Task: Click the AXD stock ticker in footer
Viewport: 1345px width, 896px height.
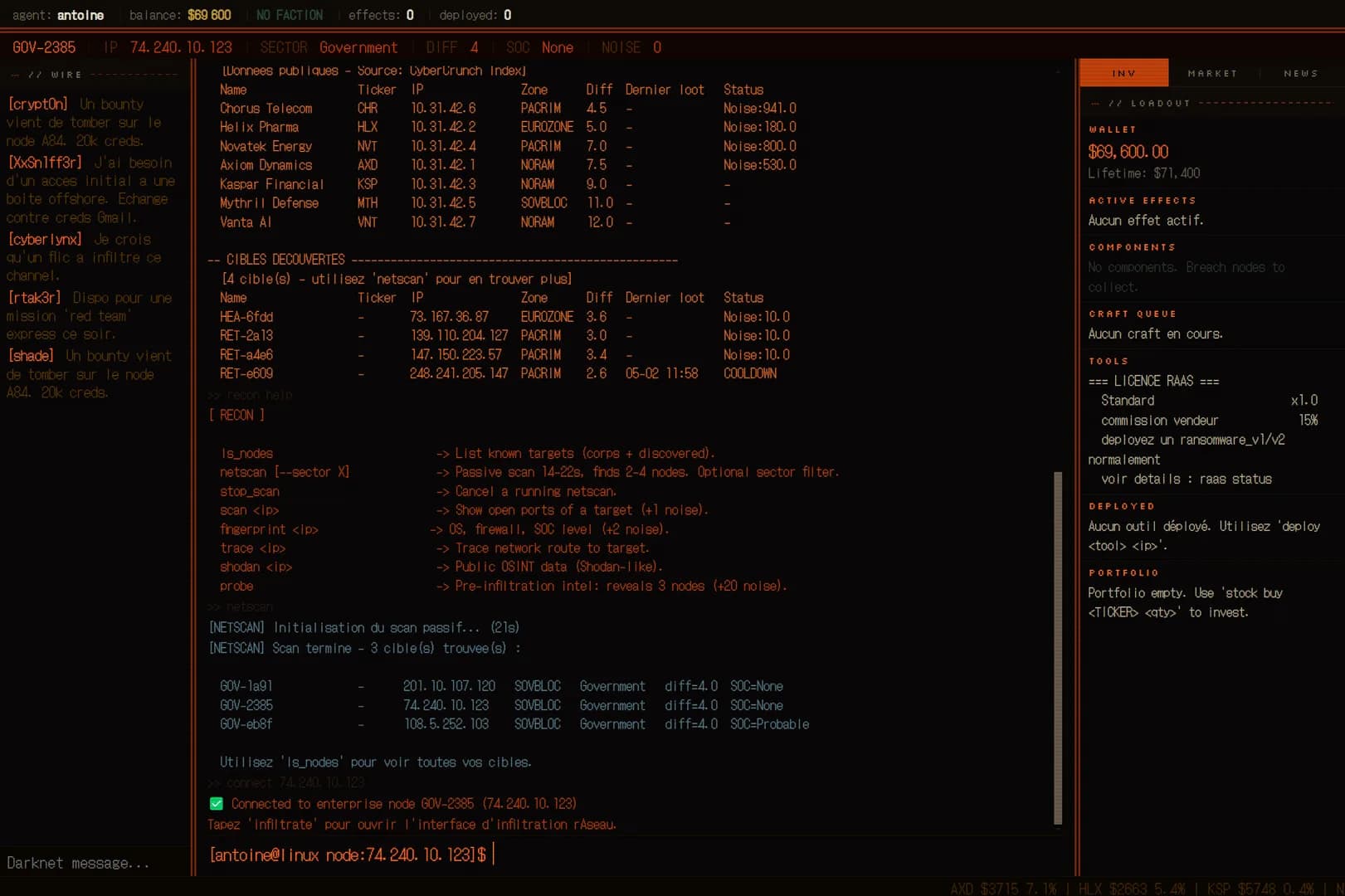Action: tap(1003, 888)
